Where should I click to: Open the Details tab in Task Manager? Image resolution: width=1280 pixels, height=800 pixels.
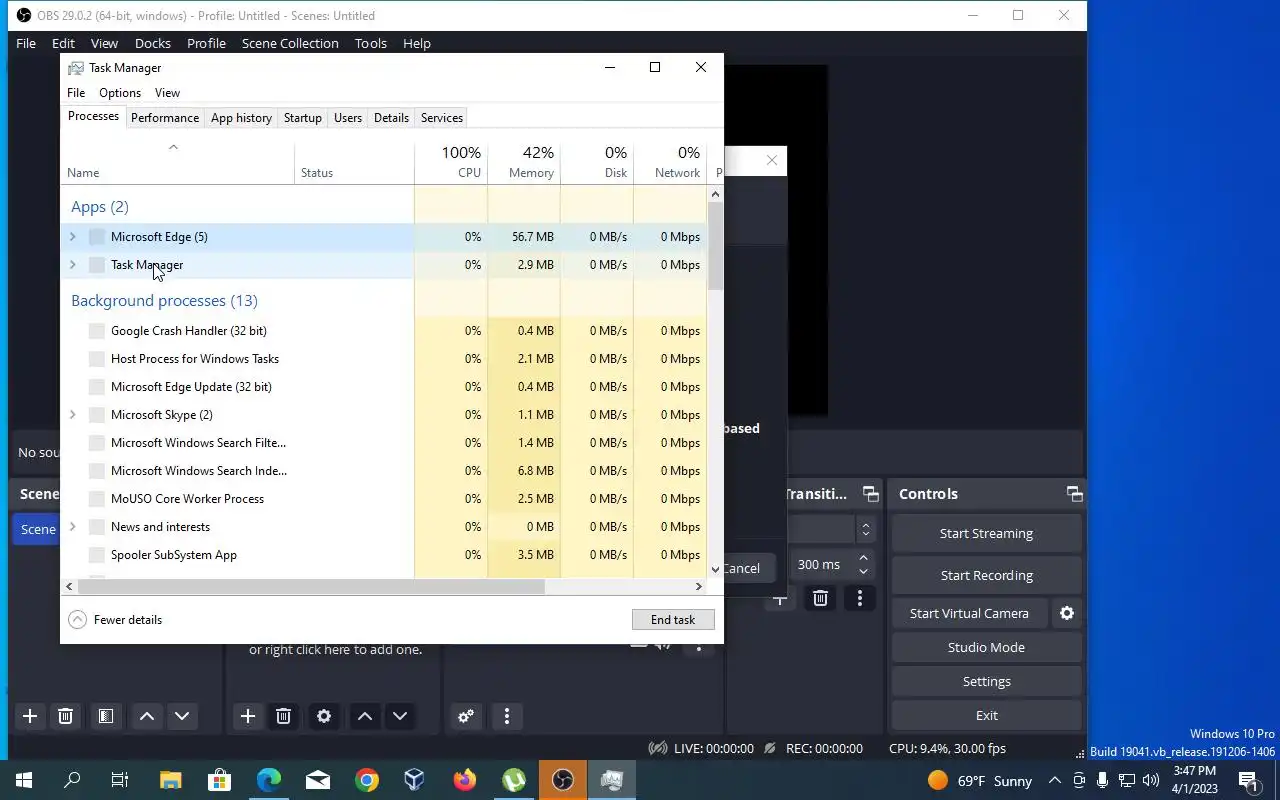(391, 118)
